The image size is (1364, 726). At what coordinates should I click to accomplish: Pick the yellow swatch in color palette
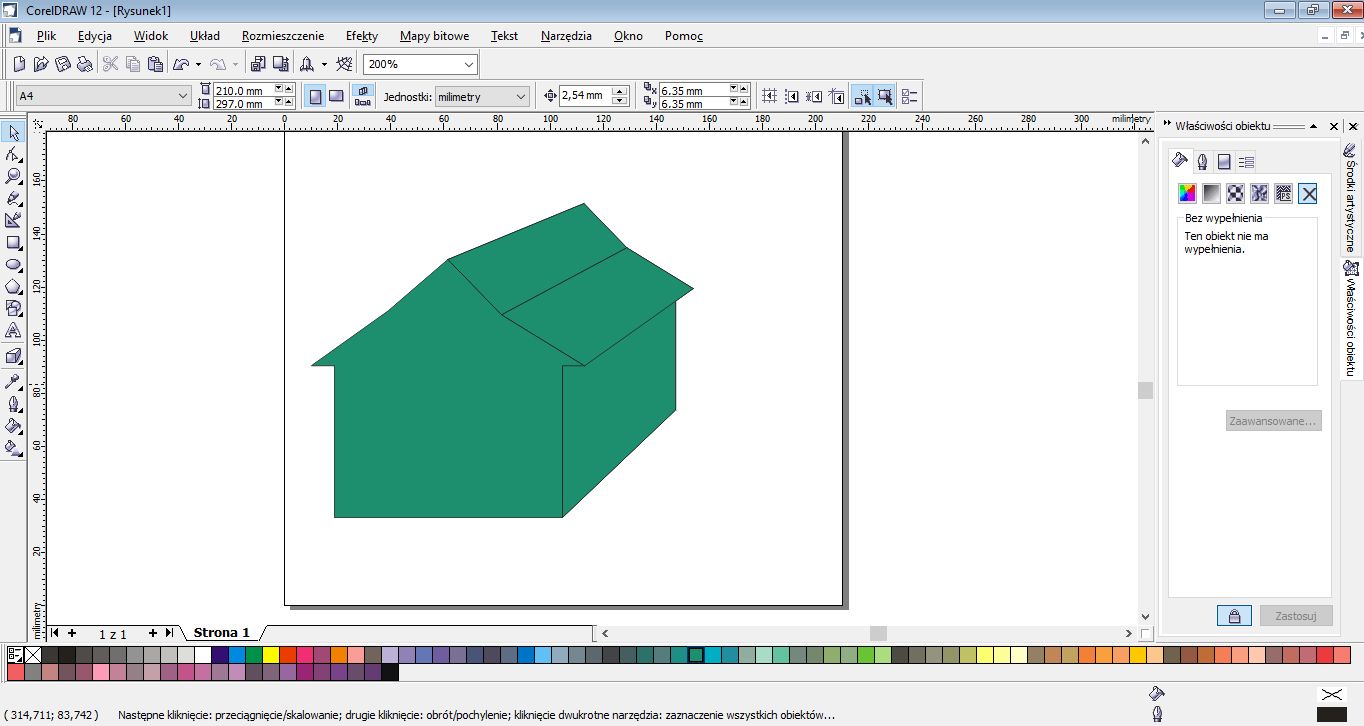tap(270, 655)
